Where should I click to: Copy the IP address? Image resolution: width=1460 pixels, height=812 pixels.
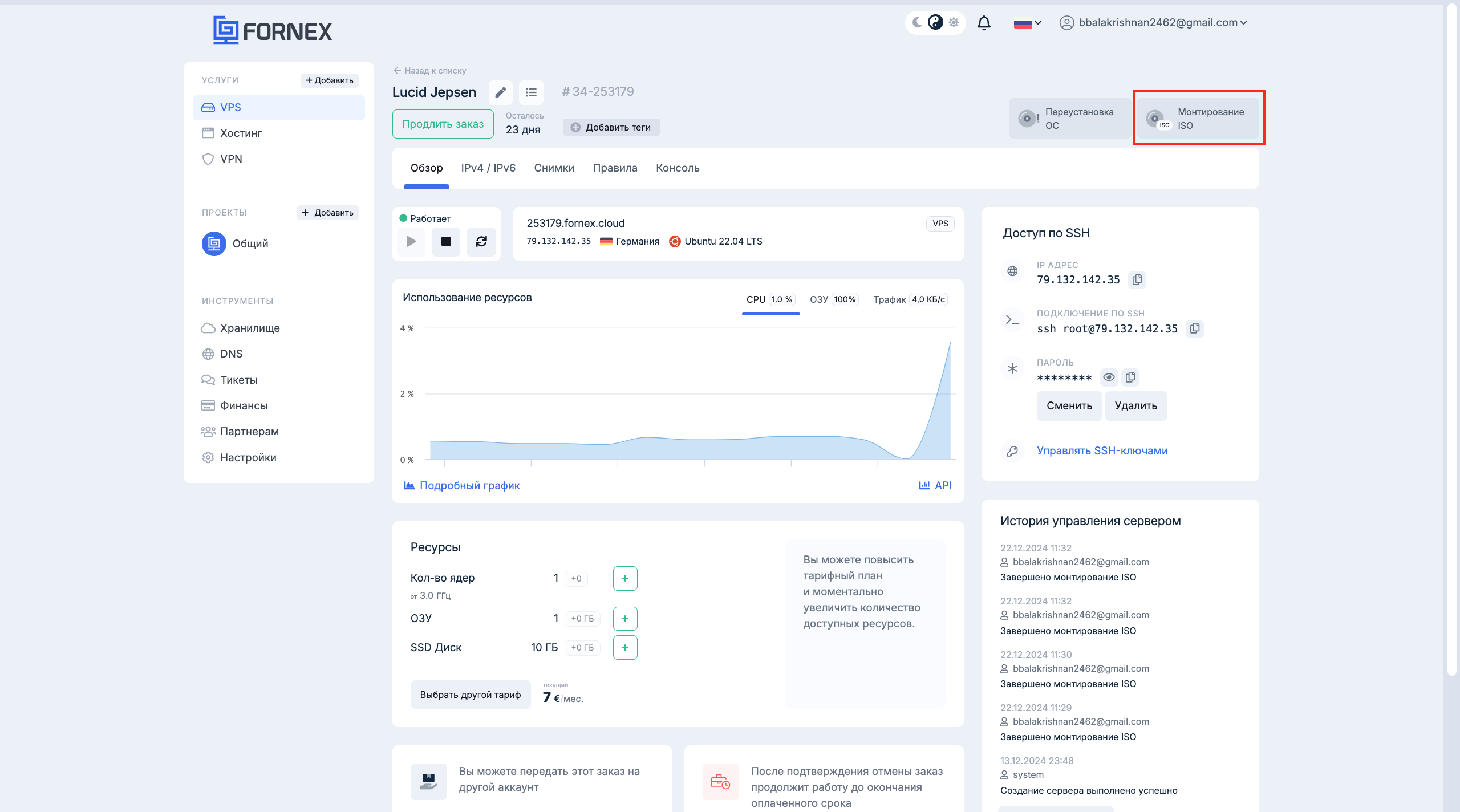(1137, 280)
